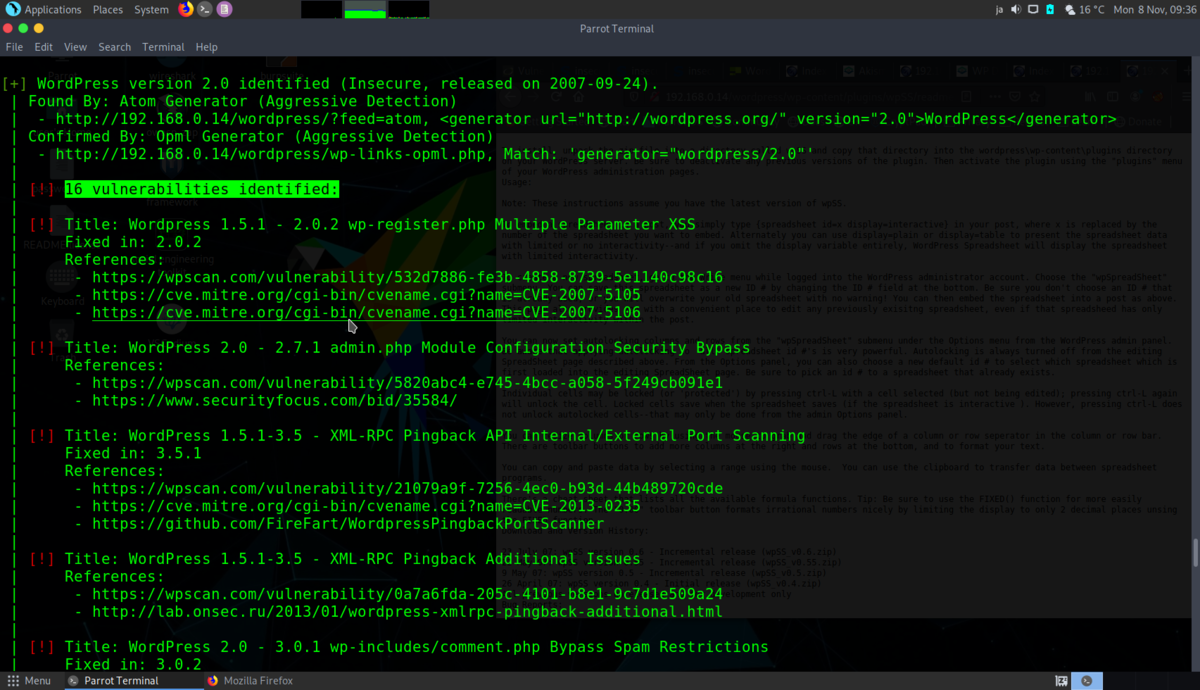Open the FireFart WordpressPingbackPortScanner GitHub link
Viewport: 1200px width, 690px height.
click(x=348, y=524)
